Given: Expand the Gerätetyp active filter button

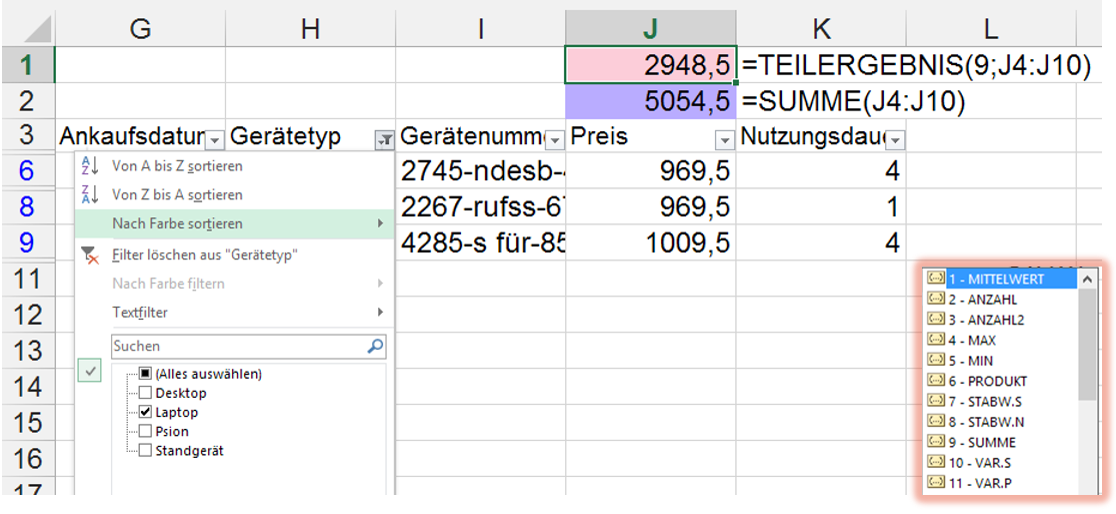Looking at the screenshot, I should (x=383, y=139).
